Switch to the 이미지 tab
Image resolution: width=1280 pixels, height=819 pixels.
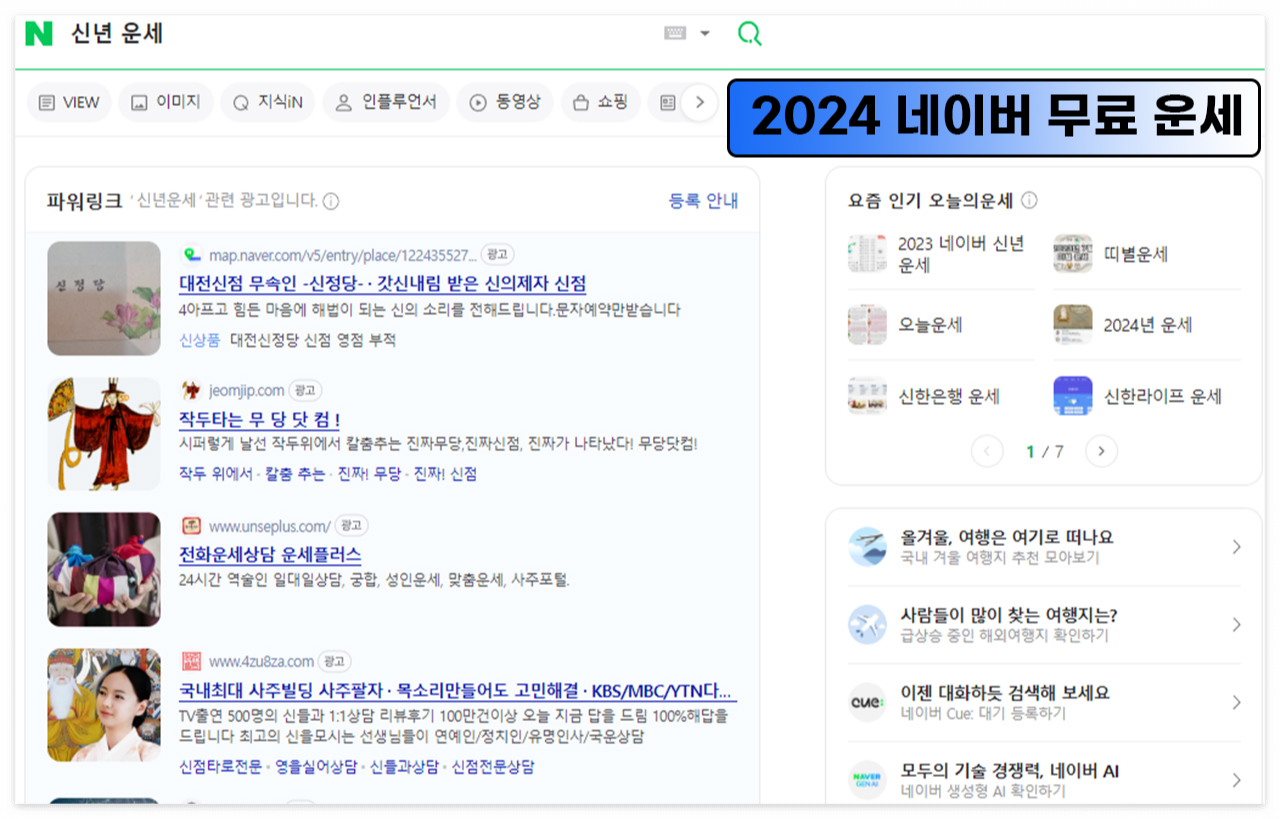[166, 102]
